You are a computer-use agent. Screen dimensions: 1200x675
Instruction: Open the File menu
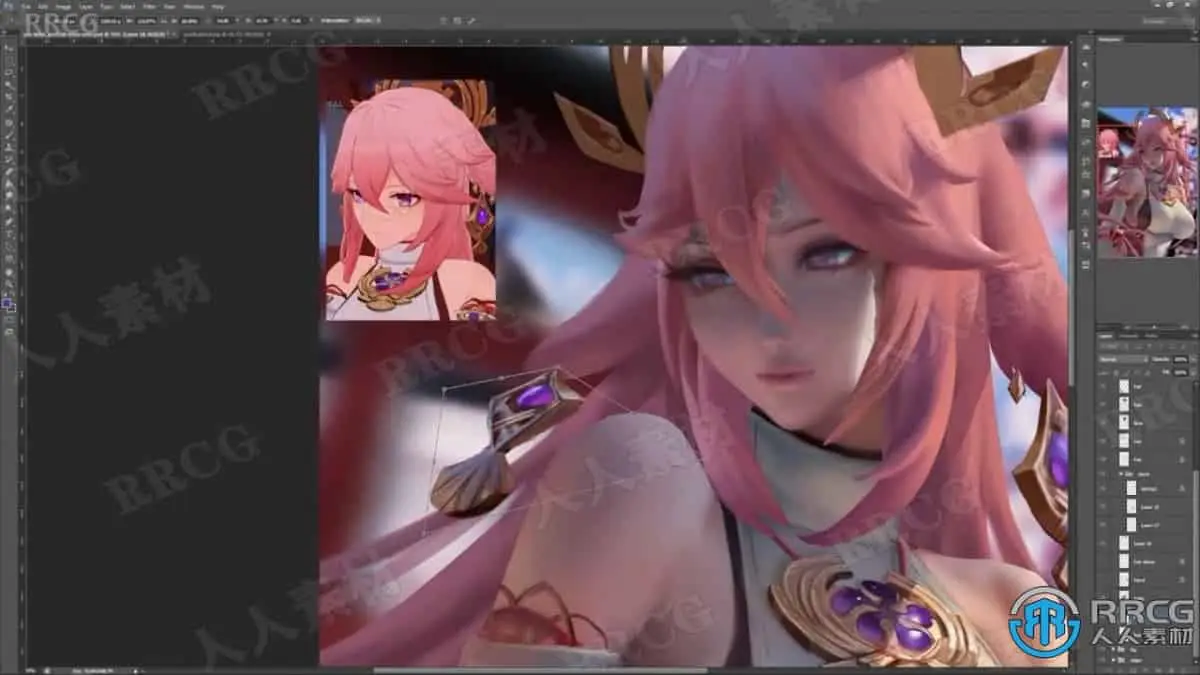[28, 6]
